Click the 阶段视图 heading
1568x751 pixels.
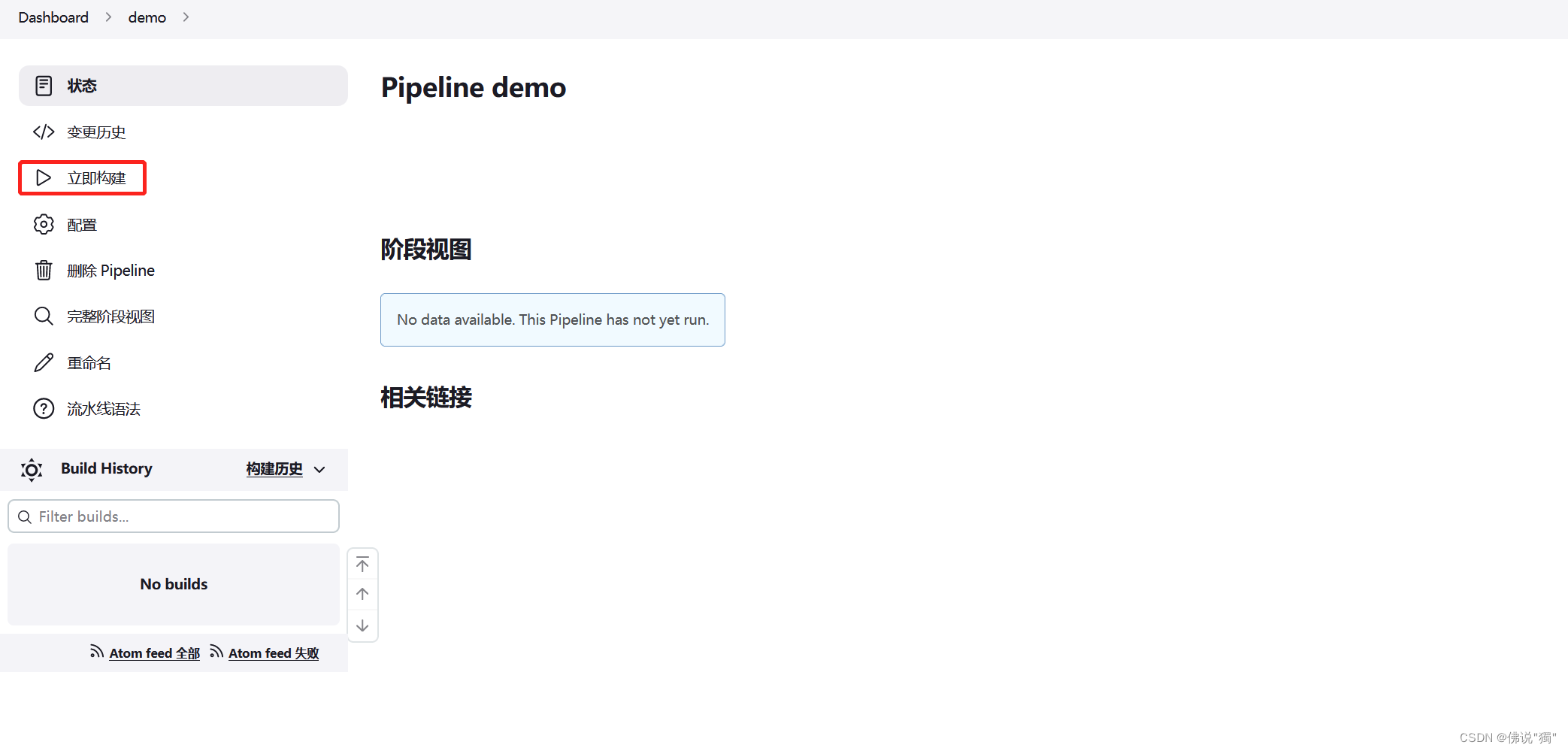pos(426,250)
